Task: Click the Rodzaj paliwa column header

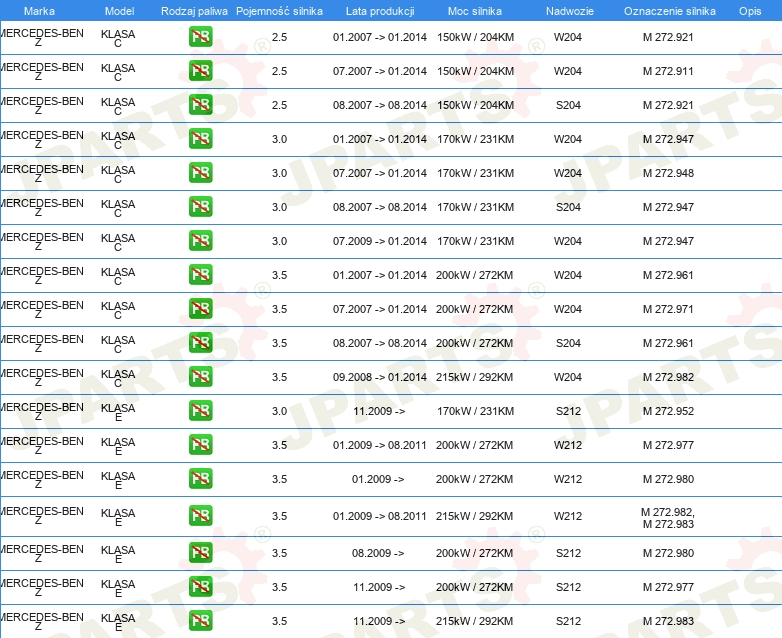Action: click(194, 11)
